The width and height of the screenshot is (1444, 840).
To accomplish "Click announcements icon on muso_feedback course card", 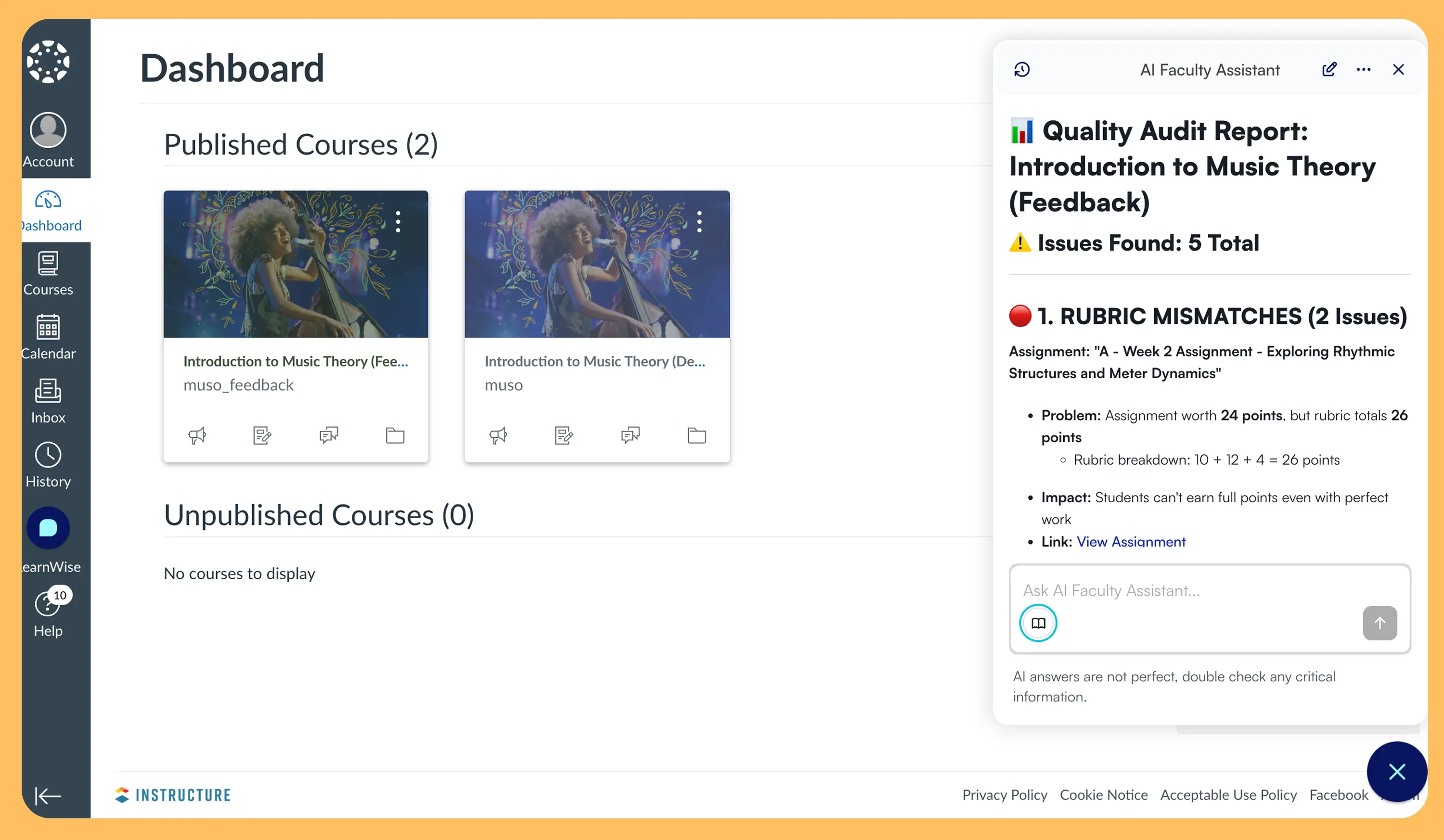I will click(196, 435).
